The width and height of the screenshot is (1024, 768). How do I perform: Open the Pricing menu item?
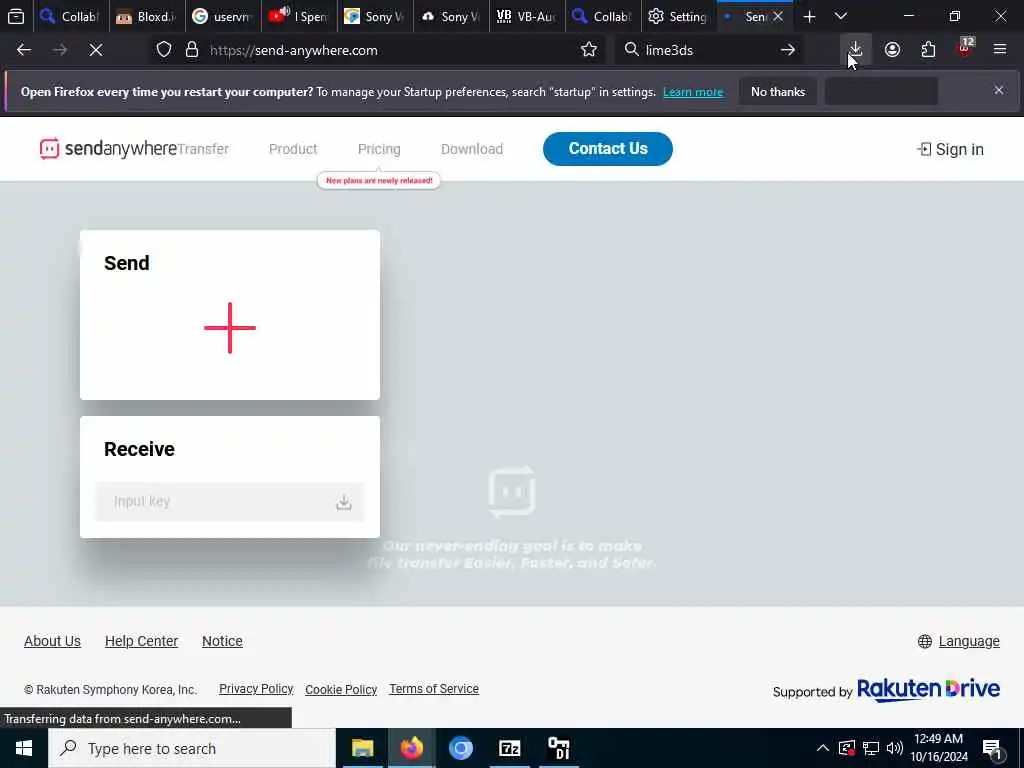(379, 149)
